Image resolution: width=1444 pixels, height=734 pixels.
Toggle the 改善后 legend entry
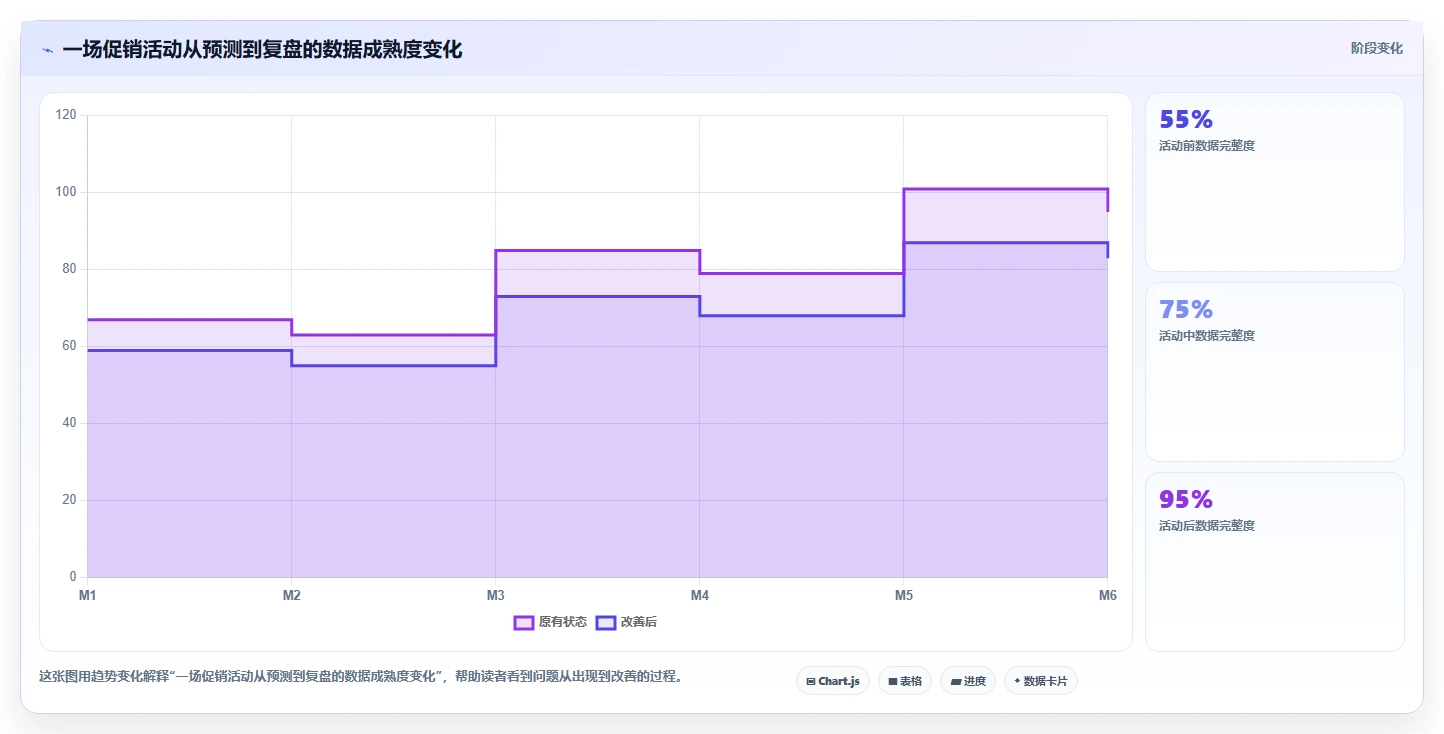coord(626,622)
